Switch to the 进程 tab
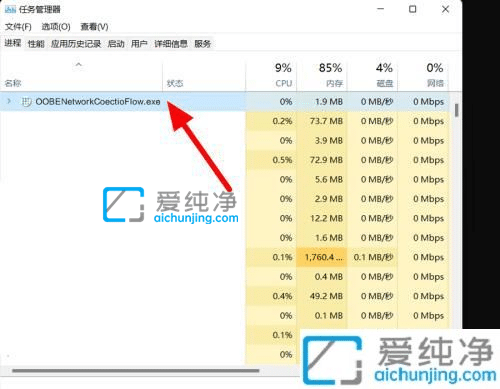Image resolution: width=500 pixels, height=389 pixels. pos(13,43)
